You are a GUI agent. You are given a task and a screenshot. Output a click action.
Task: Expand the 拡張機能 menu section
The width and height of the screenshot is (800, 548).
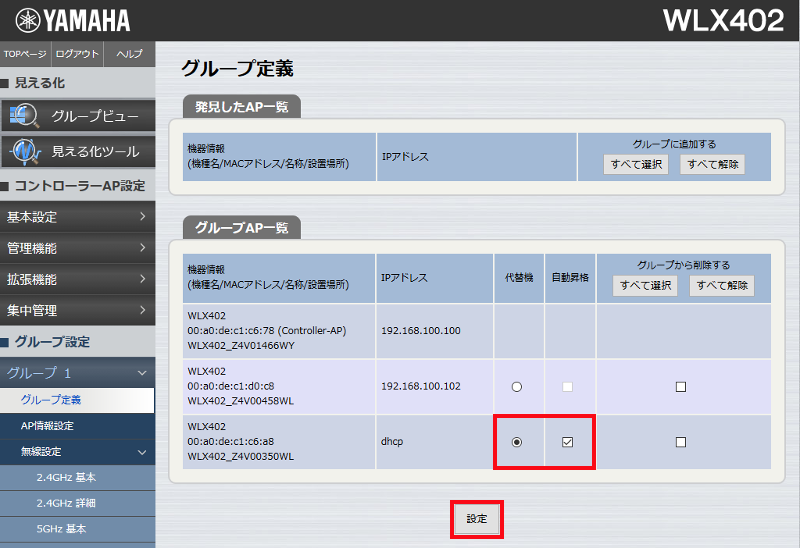tap(77, 279)
